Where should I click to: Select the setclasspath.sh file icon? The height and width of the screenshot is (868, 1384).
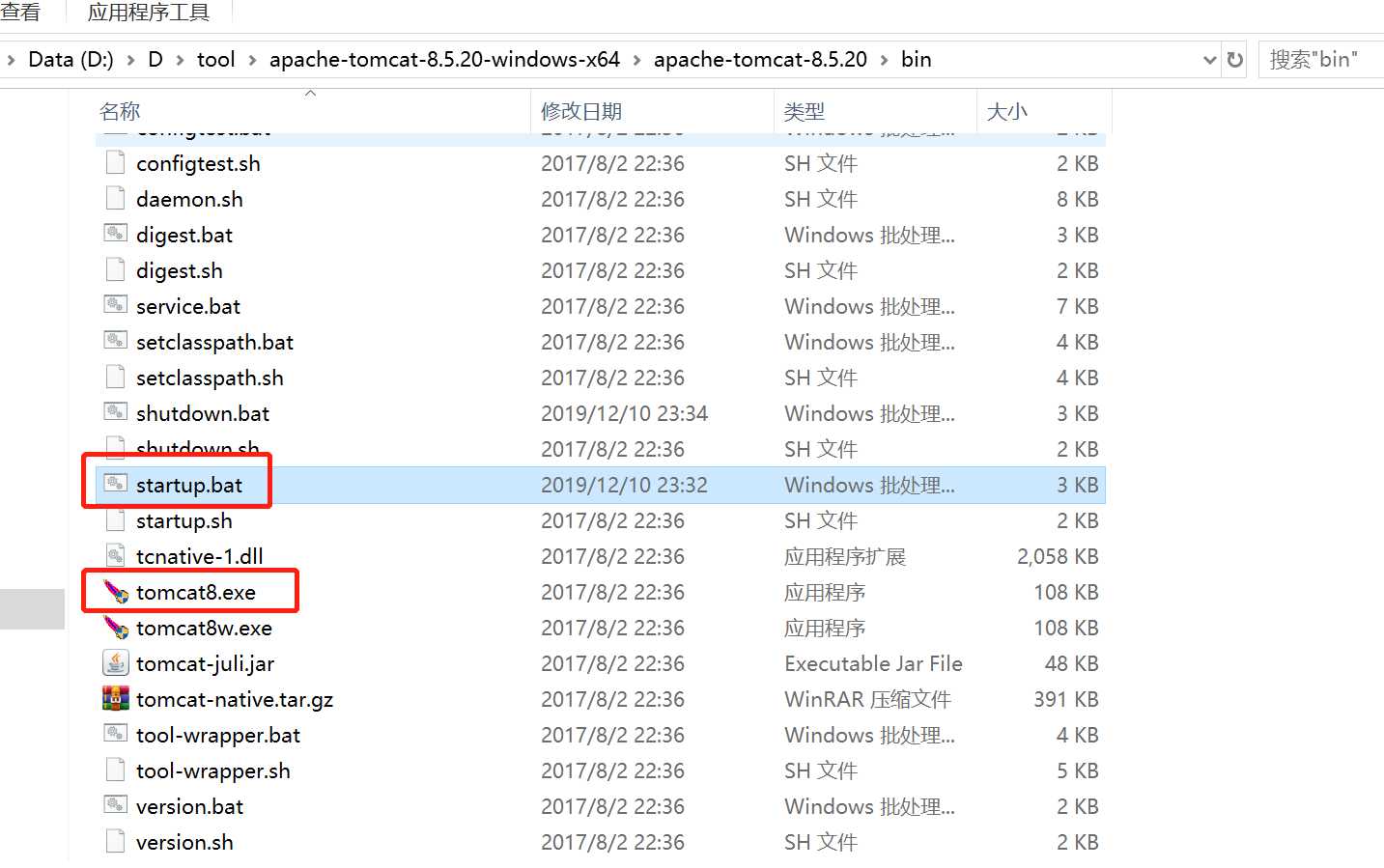tap(116, 377)
